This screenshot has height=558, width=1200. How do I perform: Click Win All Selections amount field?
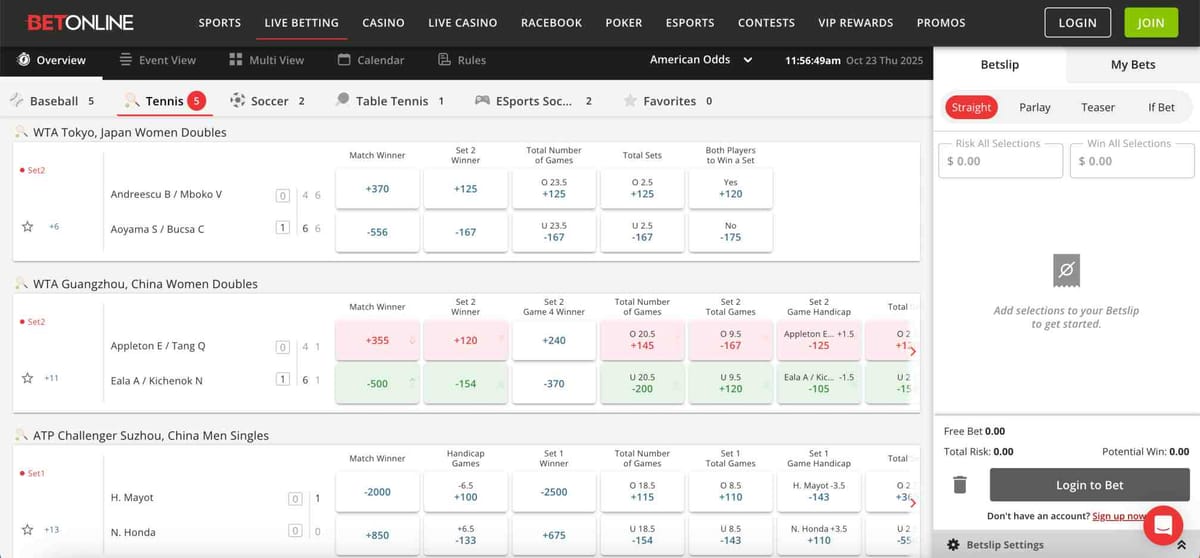pyautogui.click(x=1132, y=161)
